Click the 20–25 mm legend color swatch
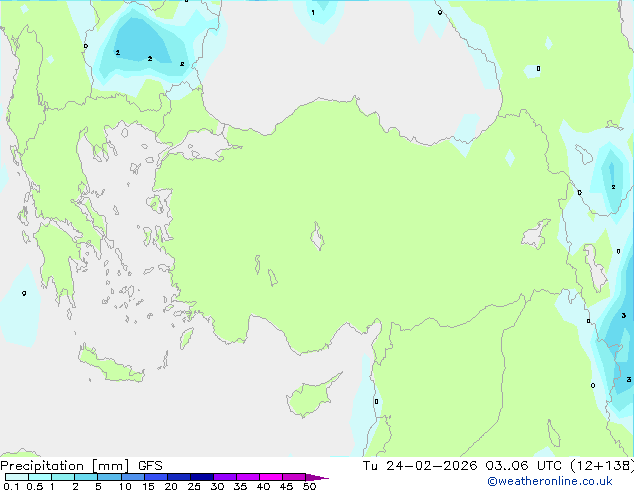634x490 pixels. tap(179, 477)
